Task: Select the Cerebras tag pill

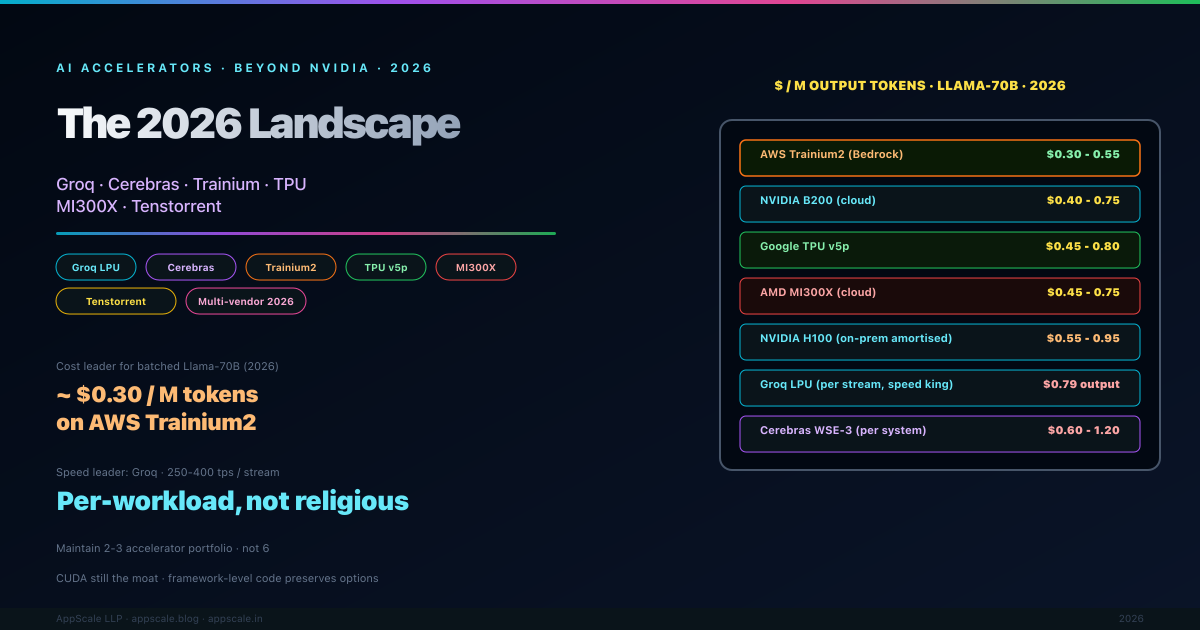Action: click(191, 267)
